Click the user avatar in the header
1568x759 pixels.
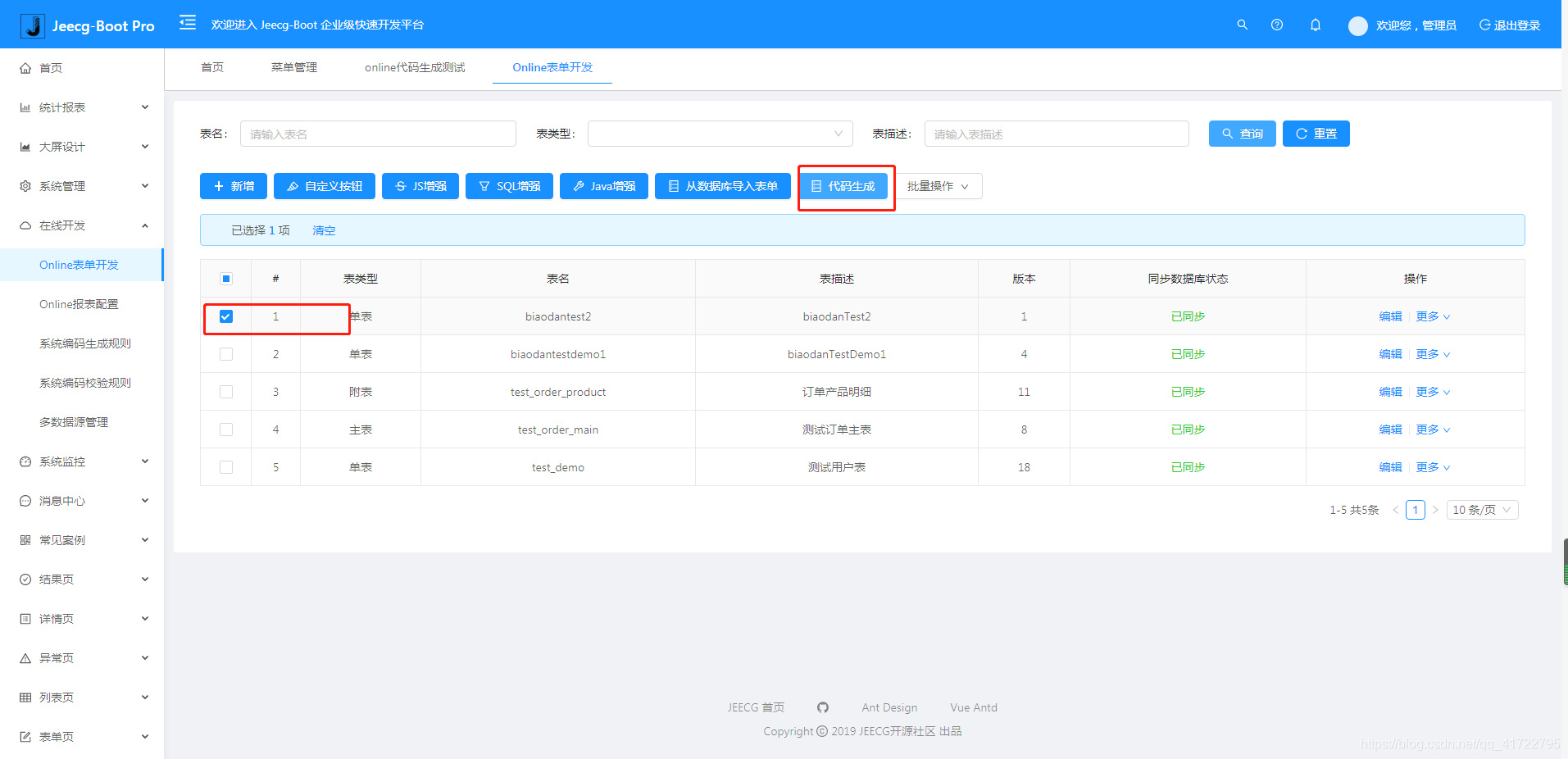1358,25
